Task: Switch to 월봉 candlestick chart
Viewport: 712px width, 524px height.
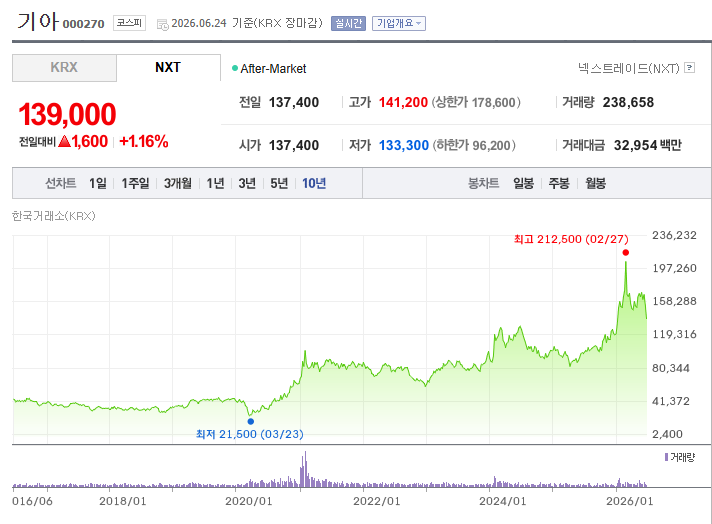Action: pos(595,183)
